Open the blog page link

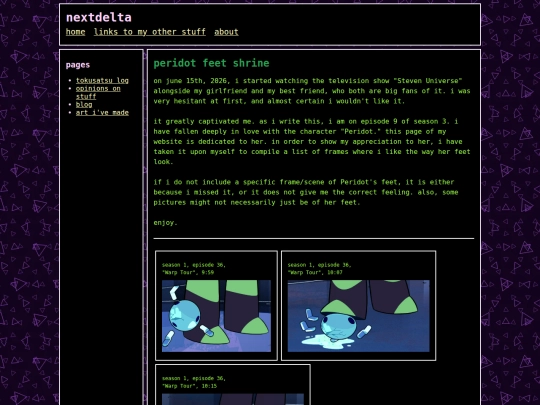click(84, 104)
